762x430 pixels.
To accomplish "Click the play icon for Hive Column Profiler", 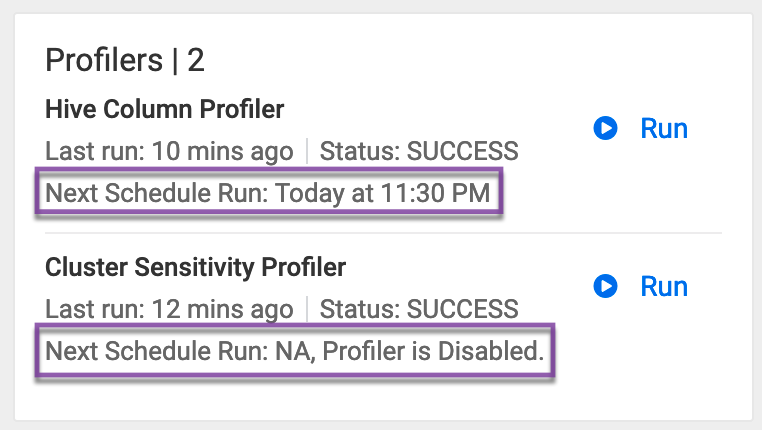I will coord(605,129).
